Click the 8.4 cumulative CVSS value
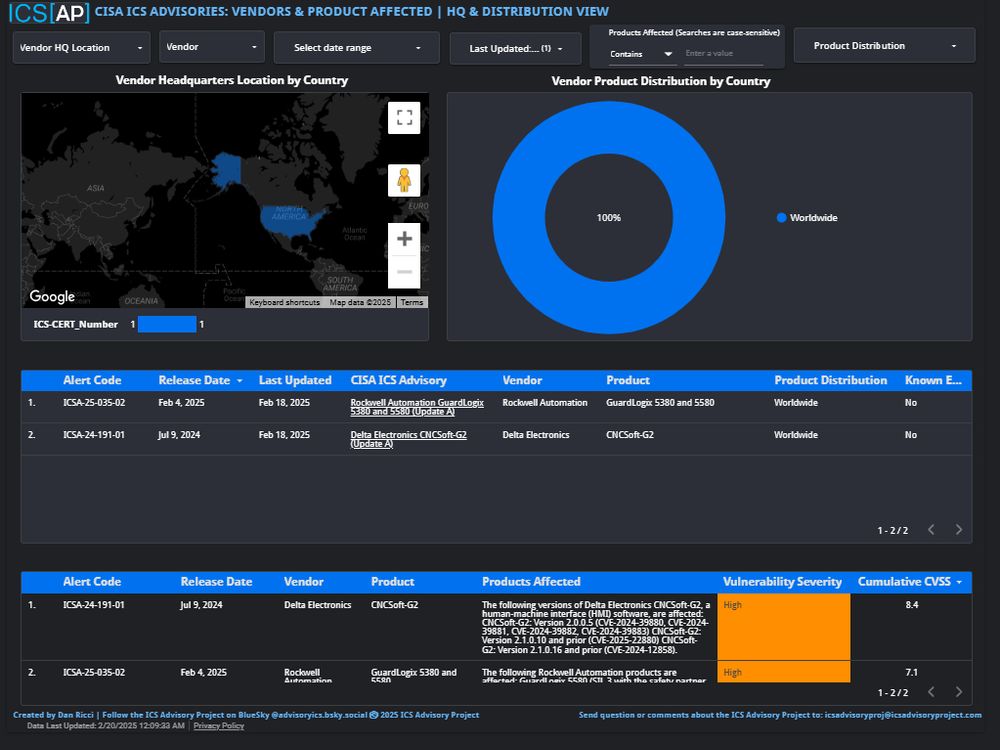Image resolution: width=1000 pixels, height=750 pixels. (912, 605)
